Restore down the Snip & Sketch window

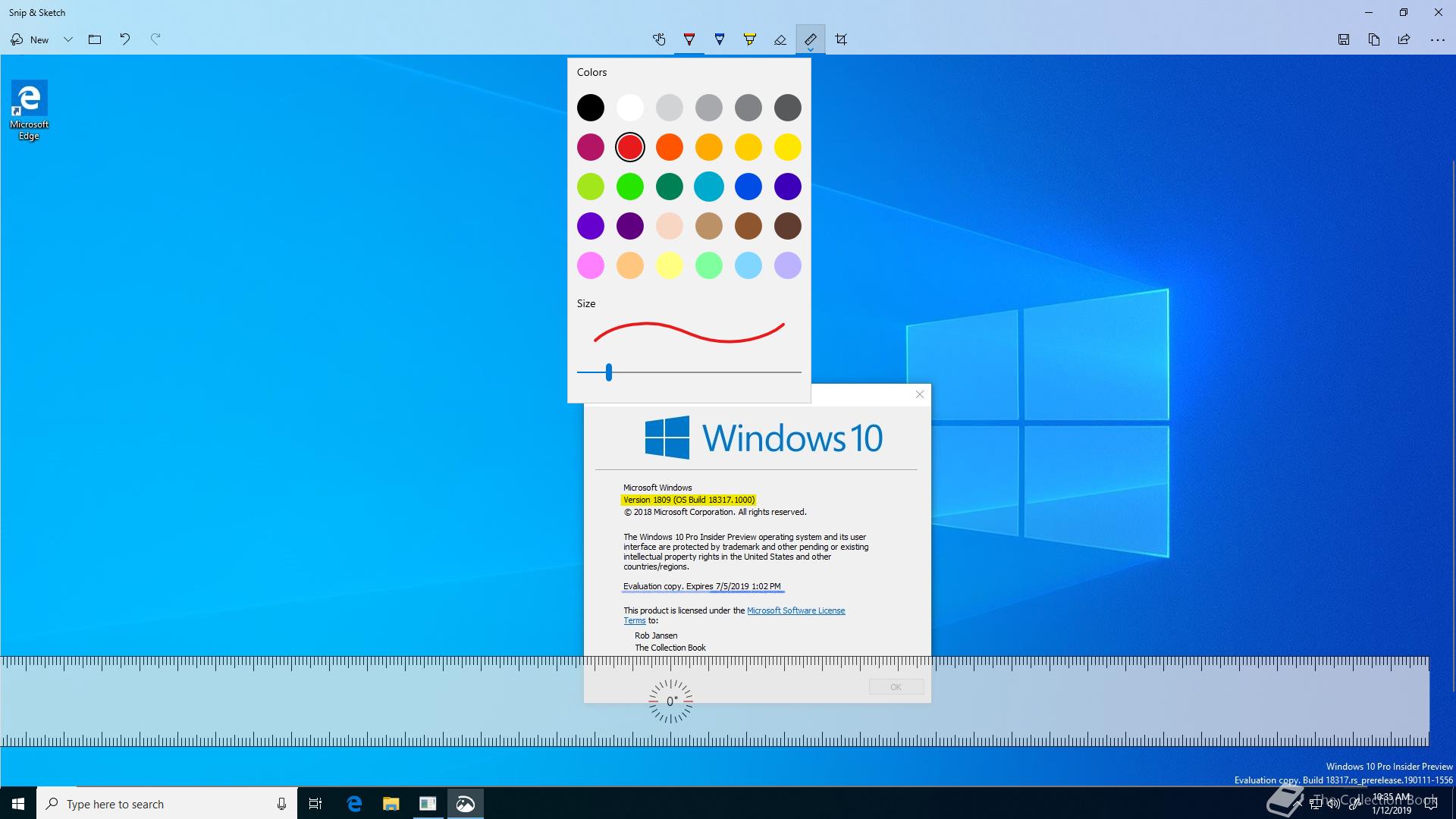point(1403,12)
